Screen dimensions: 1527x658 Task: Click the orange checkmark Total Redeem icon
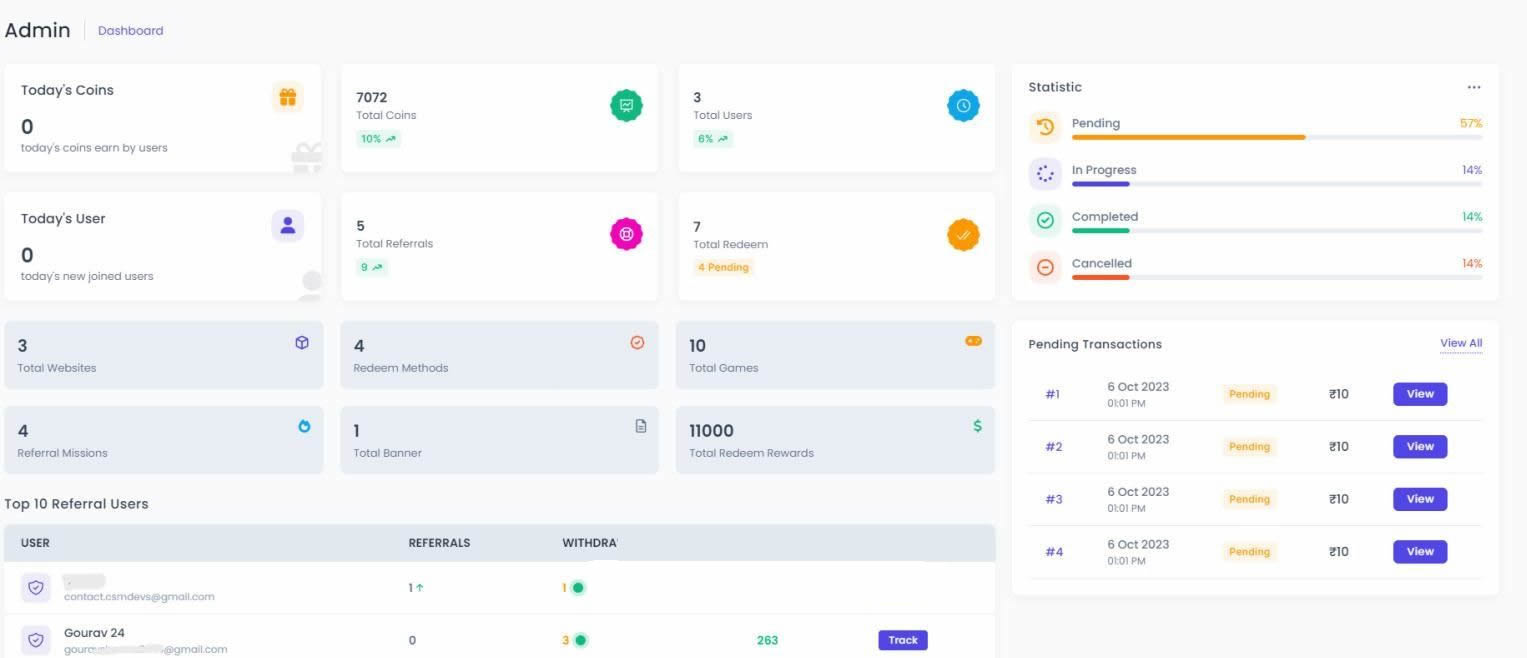963,234
